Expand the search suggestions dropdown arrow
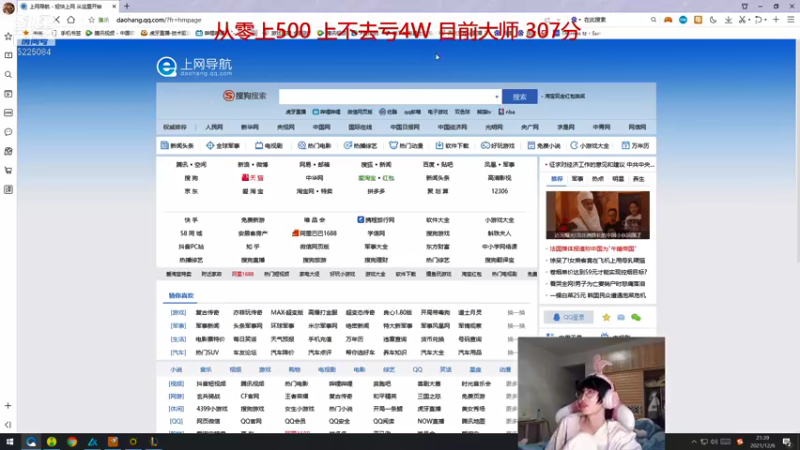800x450 pixels. (x=496, y=96)
